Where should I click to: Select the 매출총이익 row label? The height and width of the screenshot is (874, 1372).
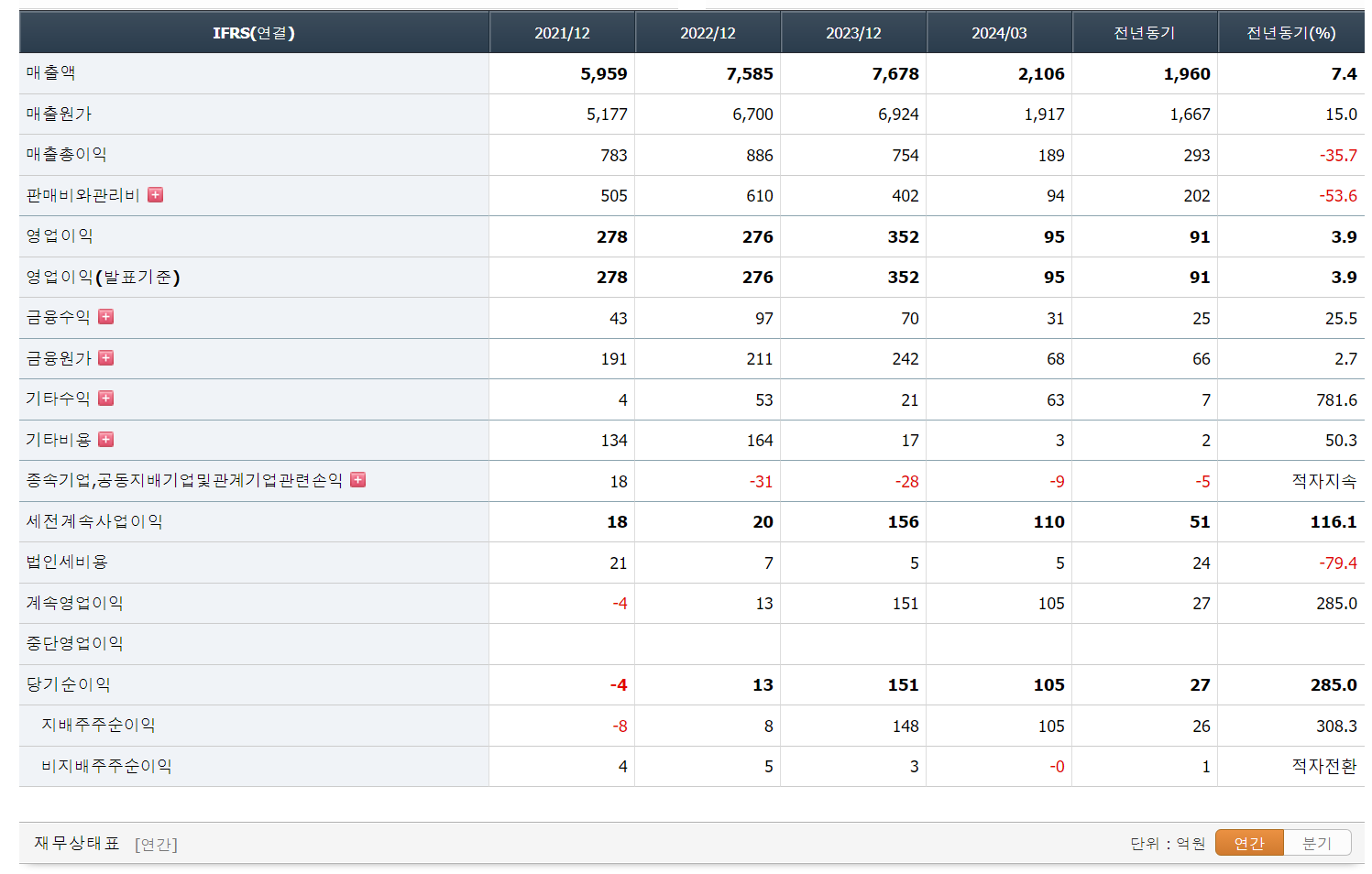pyautogui.click(x=67, y=155)
